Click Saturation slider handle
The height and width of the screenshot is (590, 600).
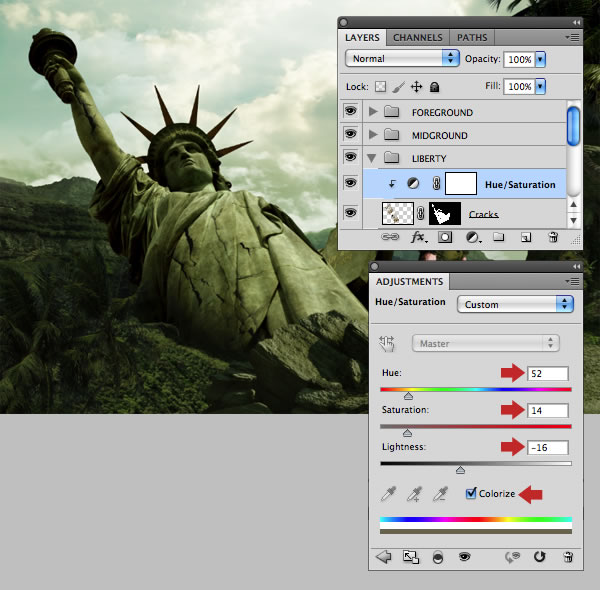pos(408,433)
